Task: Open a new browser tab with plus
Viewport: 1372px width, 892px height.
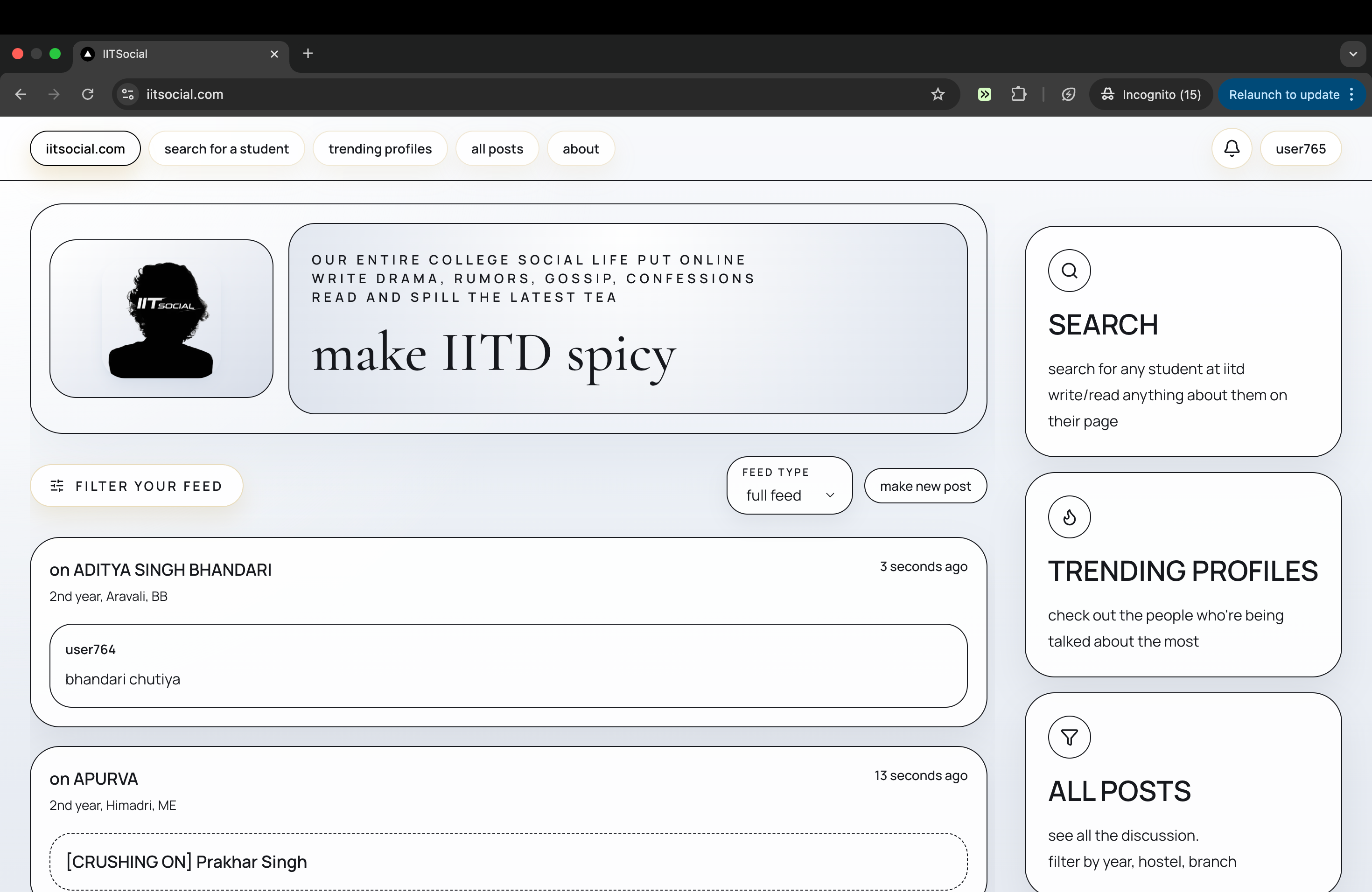Action: [308, 54]
